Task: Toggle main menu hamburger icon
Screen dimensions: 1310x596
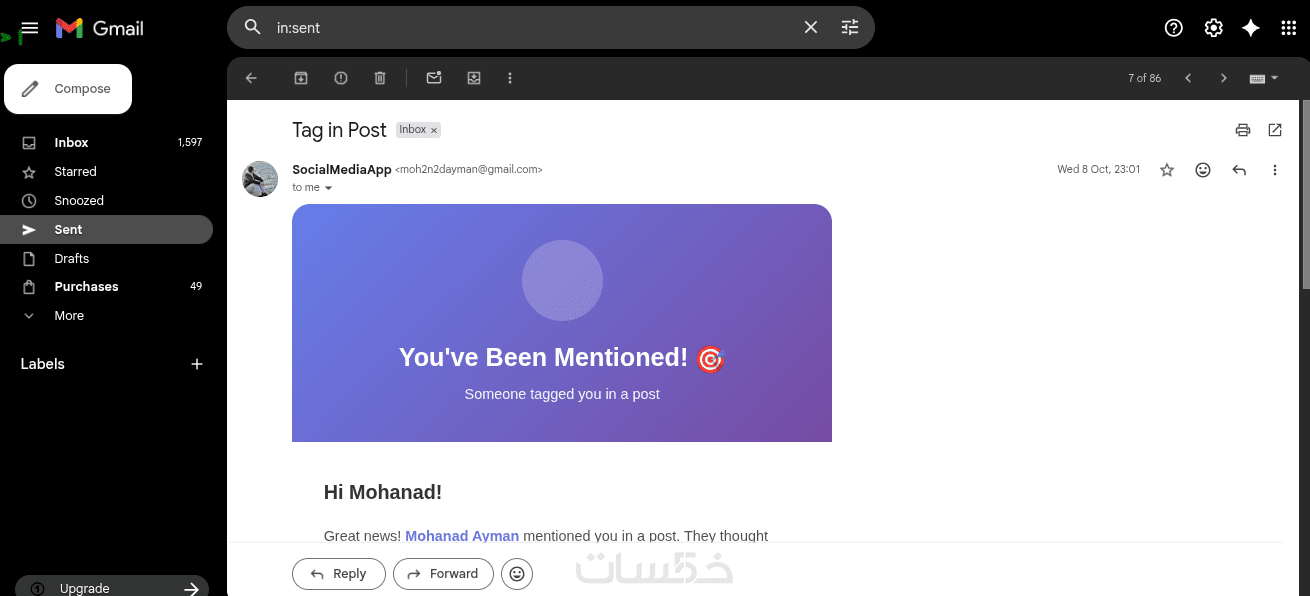Action: pyautogui.click(x=30, y=28)
